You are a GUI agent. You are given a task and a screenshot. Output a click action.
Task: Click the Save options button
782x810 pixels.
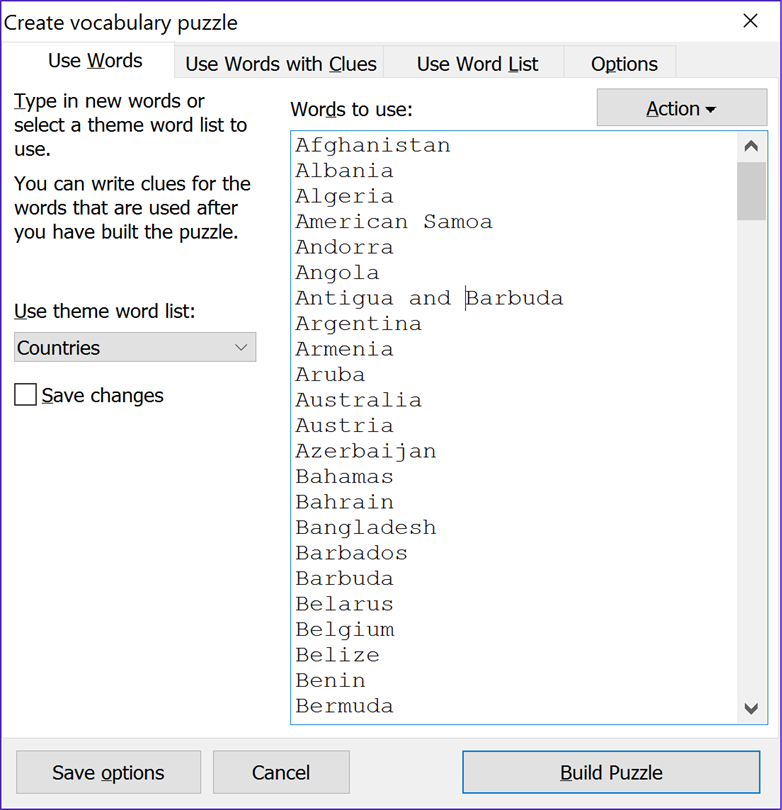[x=108, y=772]
